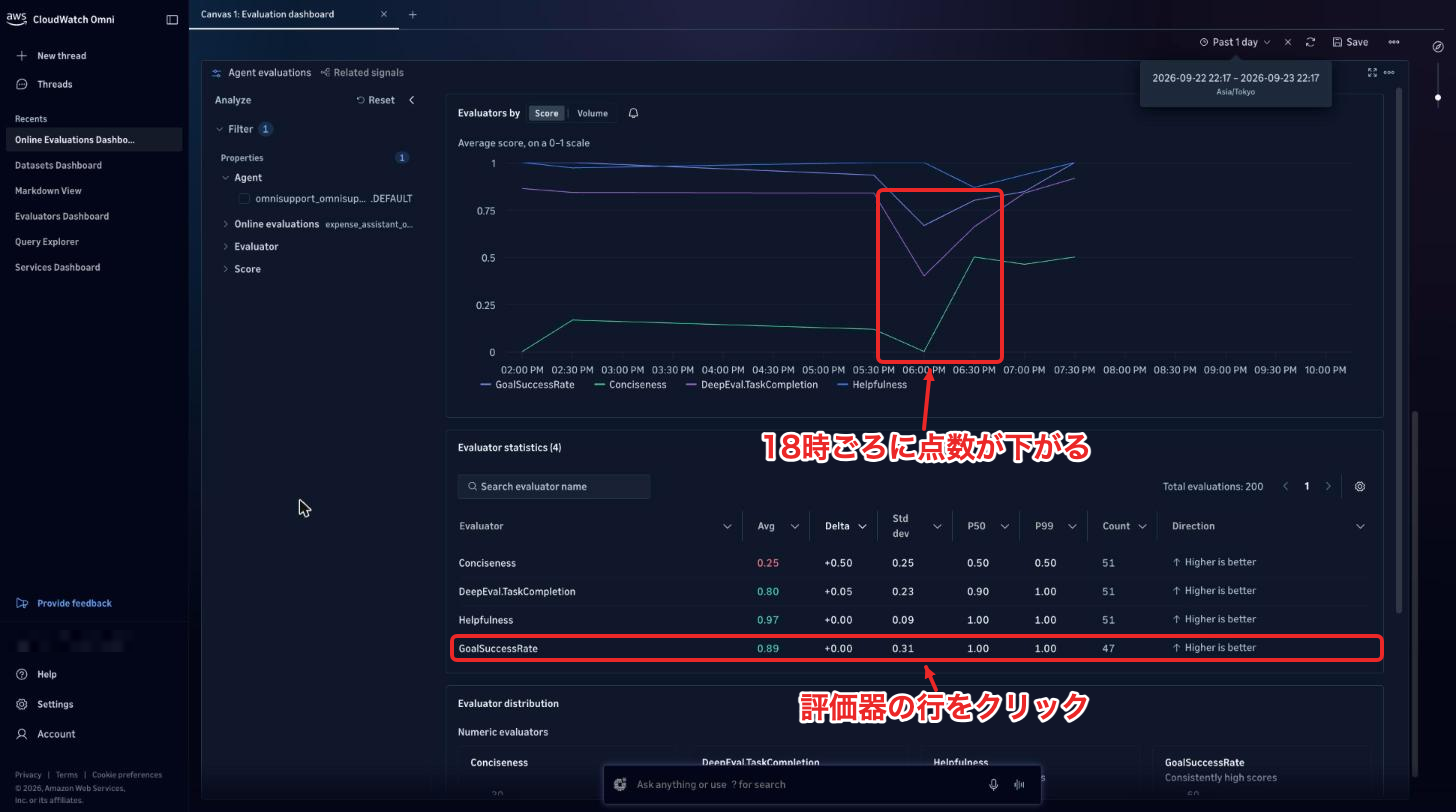
Task: Expand the Online evaluations filter
Action: (x=226, y=224)
